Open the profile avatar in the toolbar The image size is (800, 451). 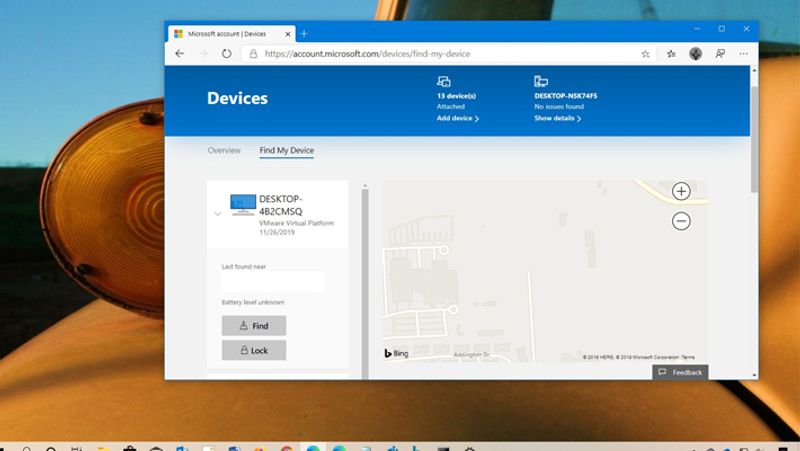click(695, 54)
